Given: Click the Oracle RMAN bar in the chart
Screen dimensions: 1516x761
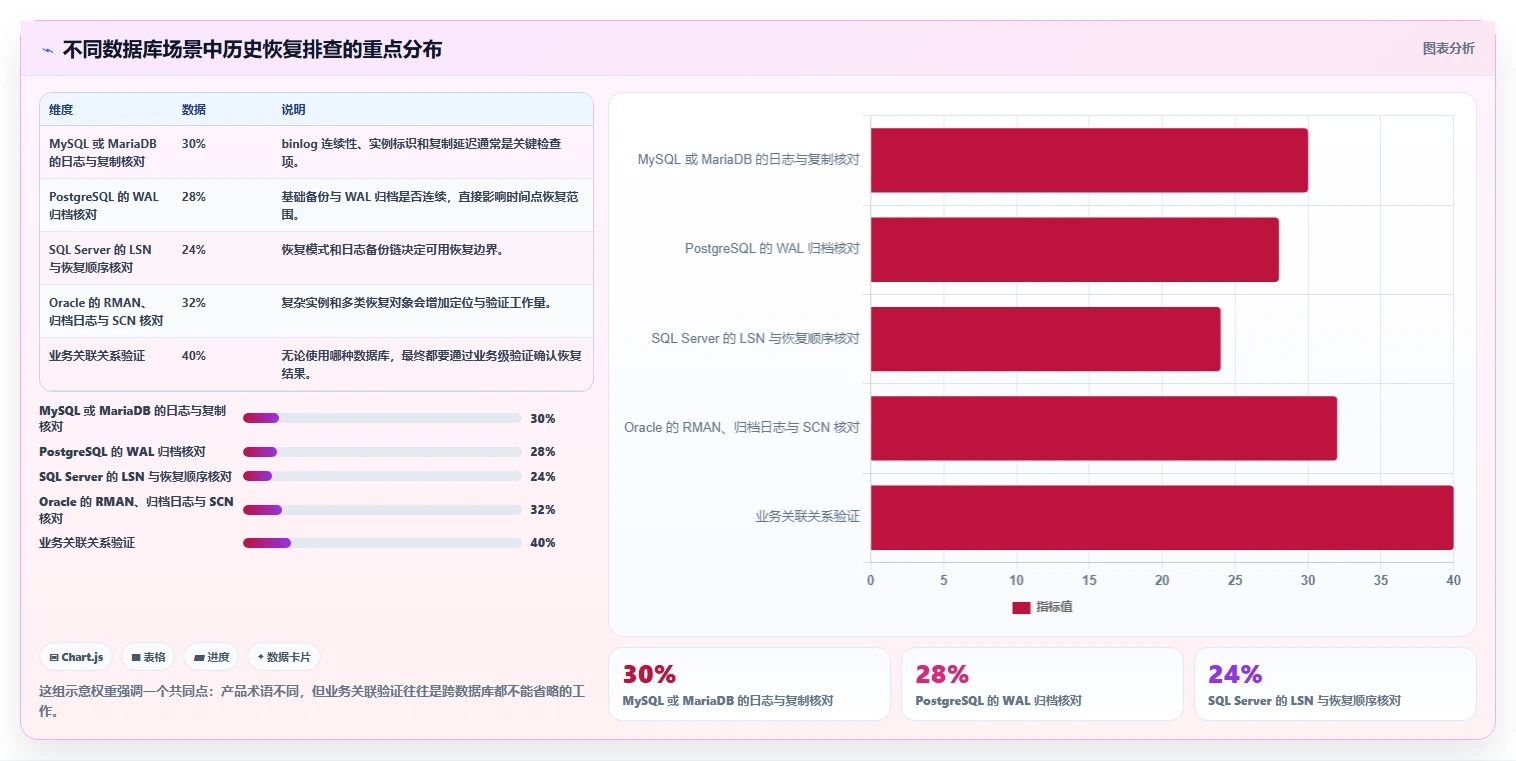Looking at the screenshot, I should (x=1104, y=428).
